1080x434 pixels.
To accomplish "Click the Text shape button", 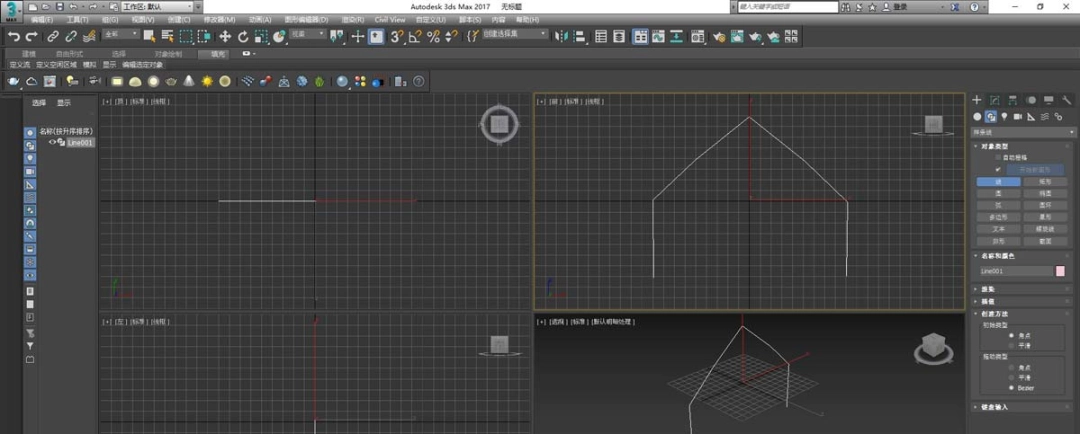I will (999, 229).
